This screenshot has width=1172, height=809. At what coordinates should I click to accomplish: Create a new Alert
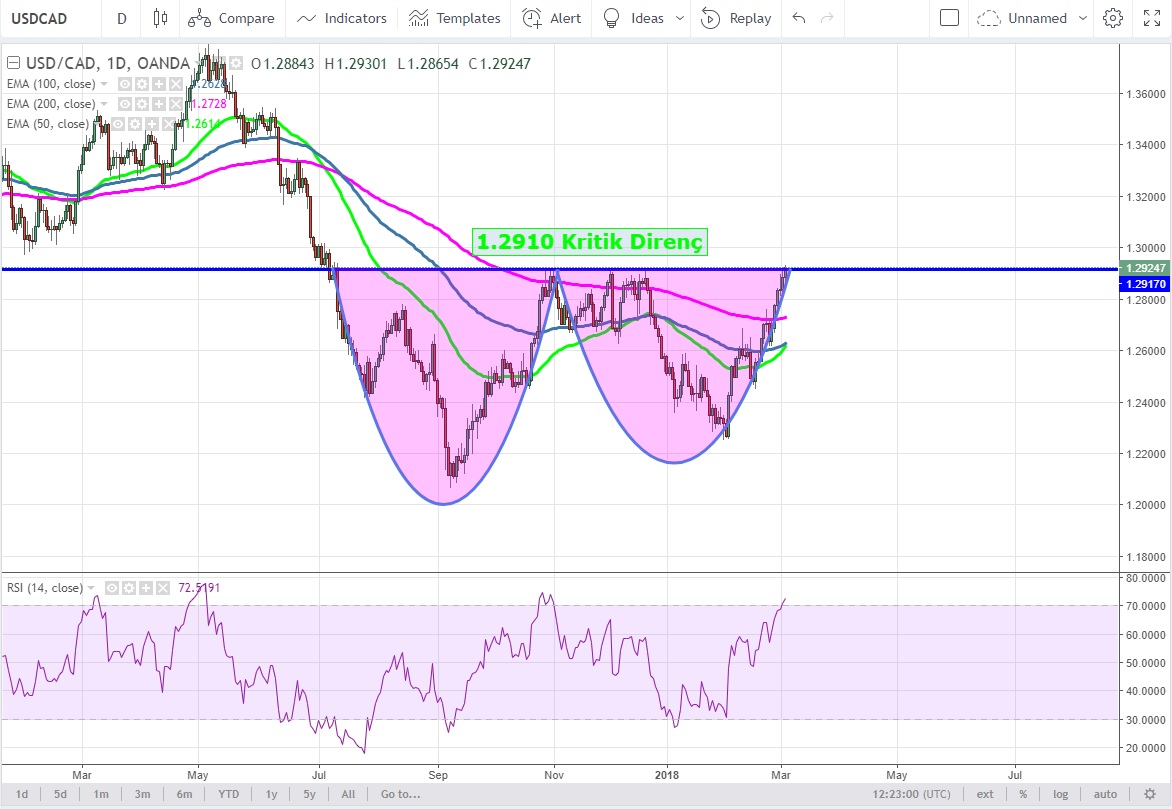point(552,18)
